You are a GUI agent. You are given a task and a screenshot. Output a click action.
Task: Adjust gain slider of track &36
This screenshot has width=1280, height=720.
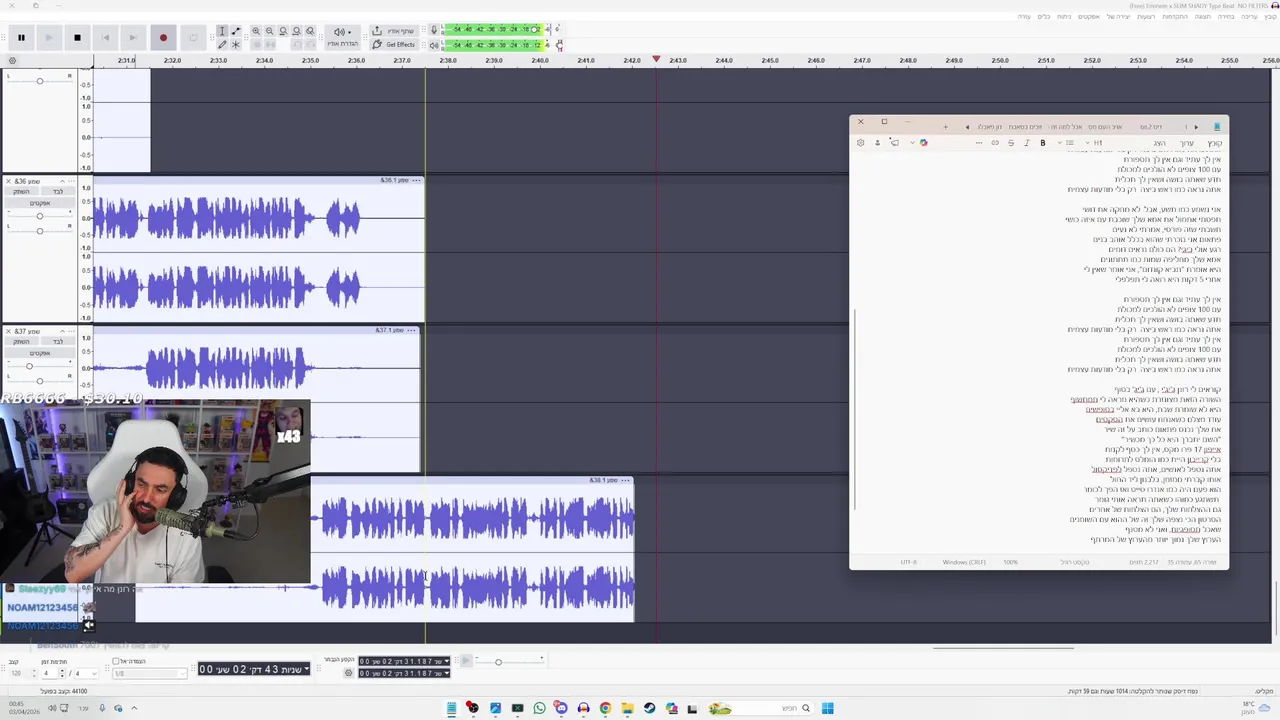click(x=40, y=216)
